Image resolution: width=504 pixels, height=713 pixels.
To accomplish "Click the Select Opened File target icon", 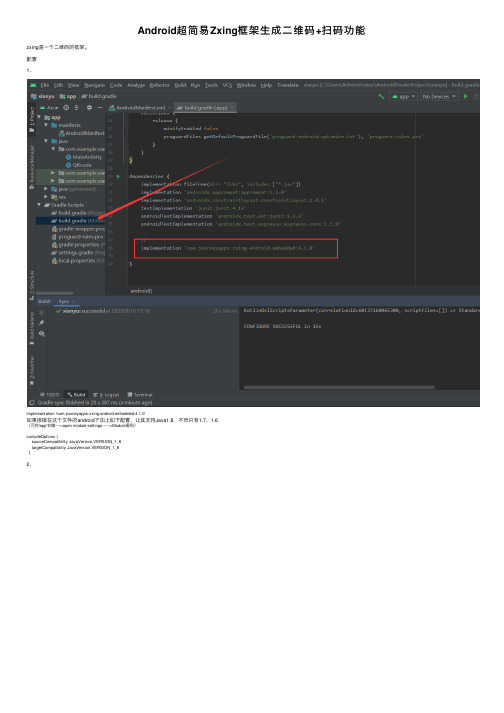I will point(66,108).
